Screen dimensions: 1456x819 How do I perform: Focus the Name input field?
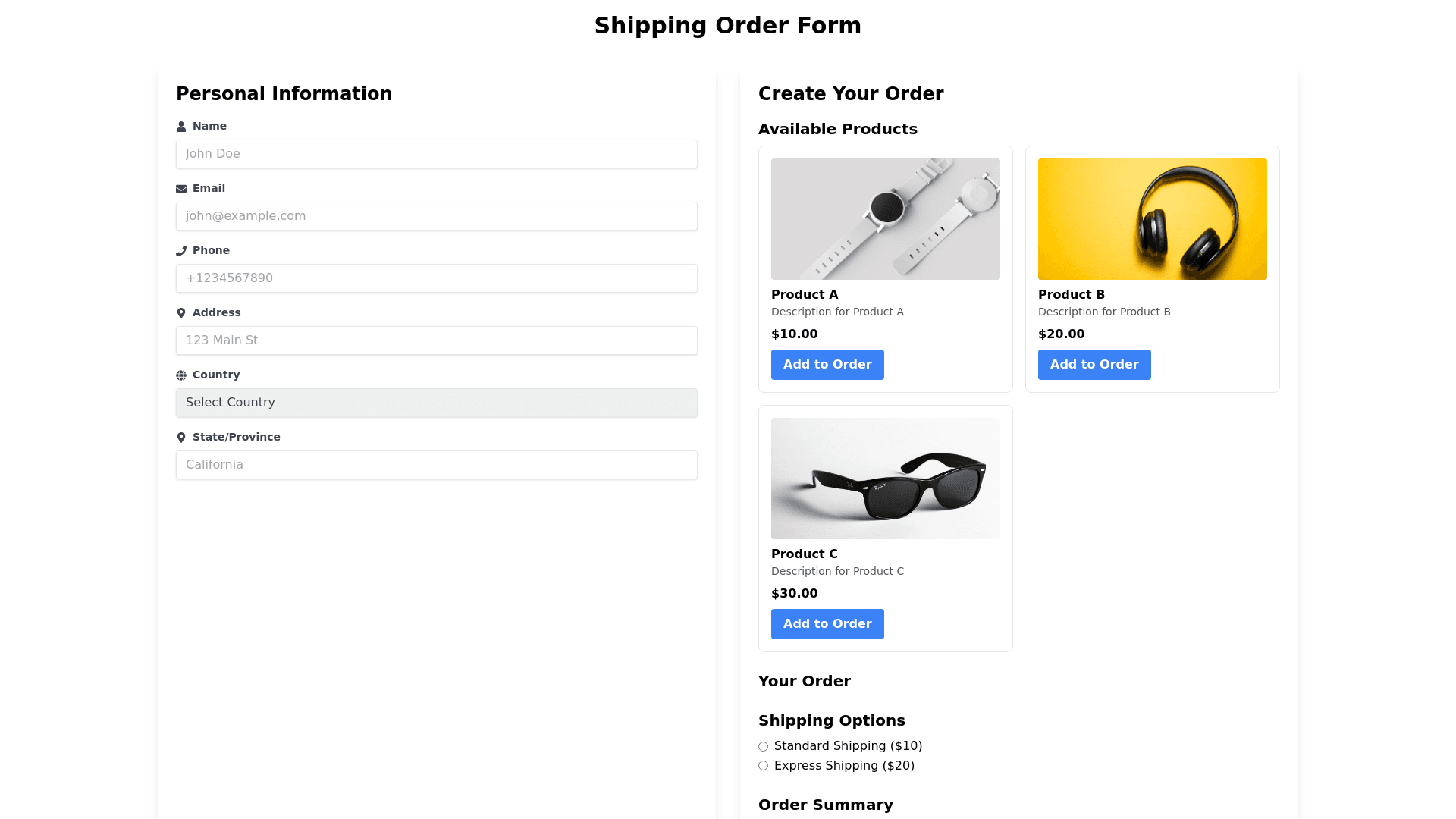click(437, 154)
